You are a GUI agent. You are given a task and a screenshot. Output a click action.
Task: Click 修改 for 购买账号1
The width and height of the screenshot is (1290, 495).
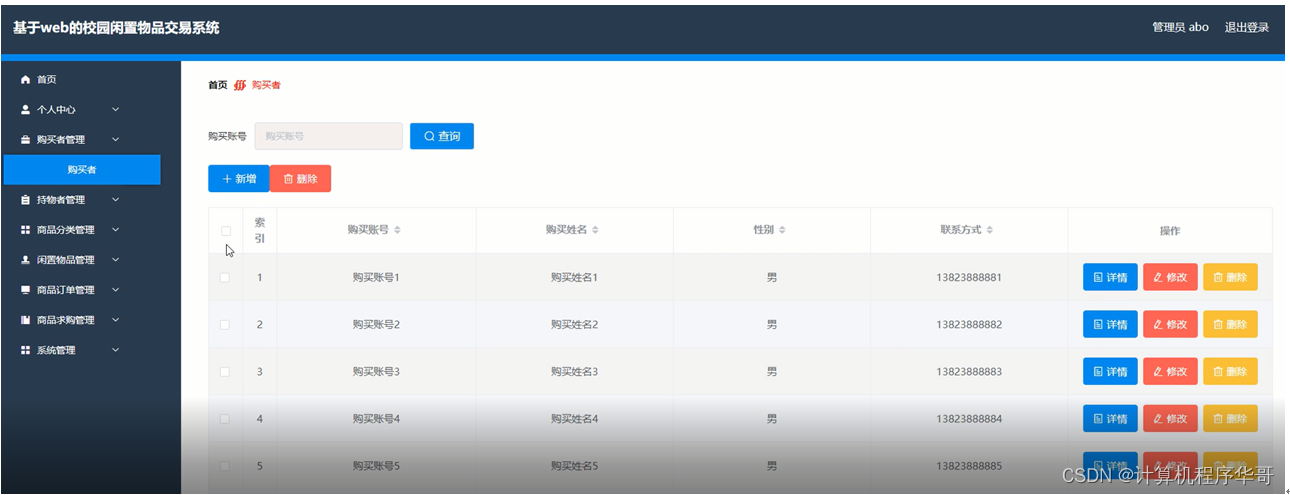point(1170,277)
